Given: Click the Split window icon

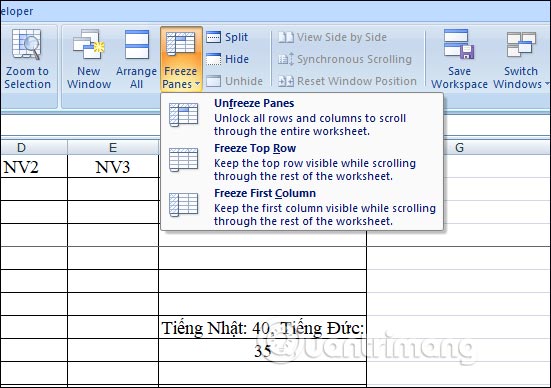Looking at the screenshot, I should pos(214,37).
